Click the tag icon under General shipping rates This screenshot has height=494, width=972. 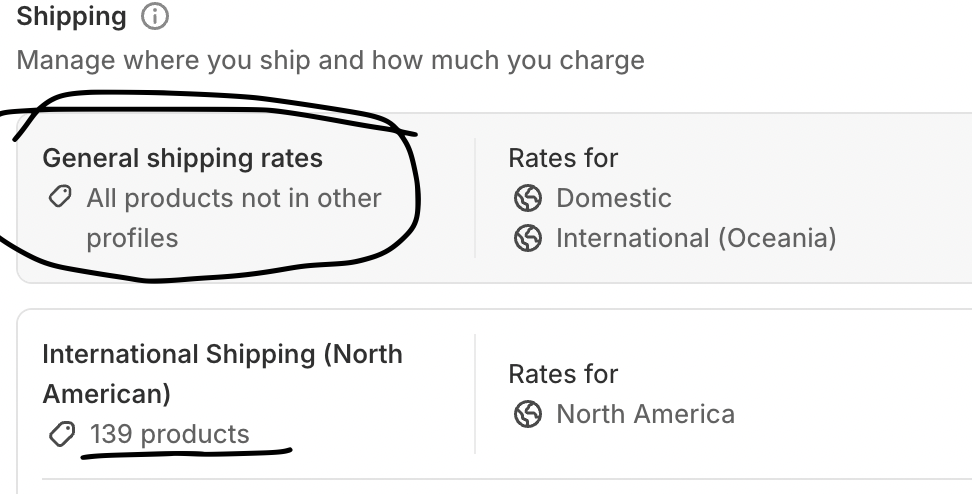coord(59,198)
